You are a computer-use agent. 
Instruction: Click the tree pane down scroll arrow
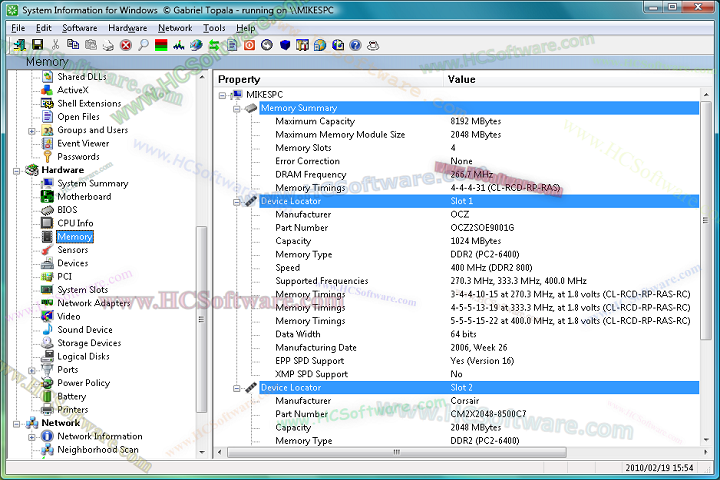click(202, 452)
